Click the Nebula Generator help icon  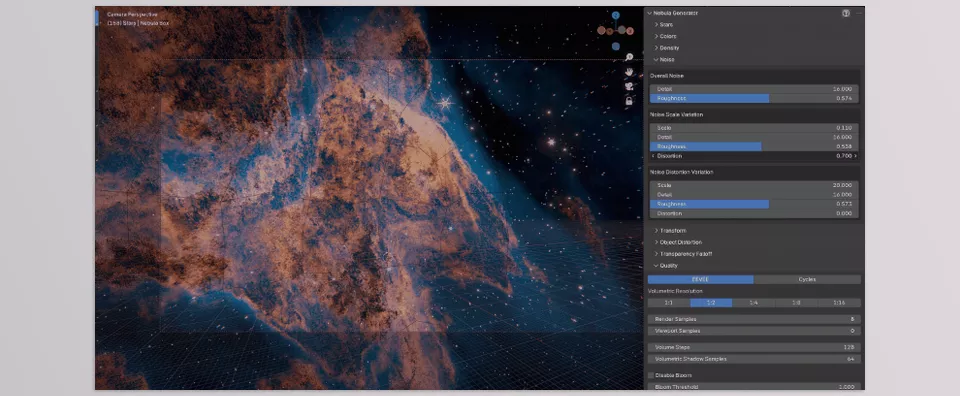click(846, 13)
